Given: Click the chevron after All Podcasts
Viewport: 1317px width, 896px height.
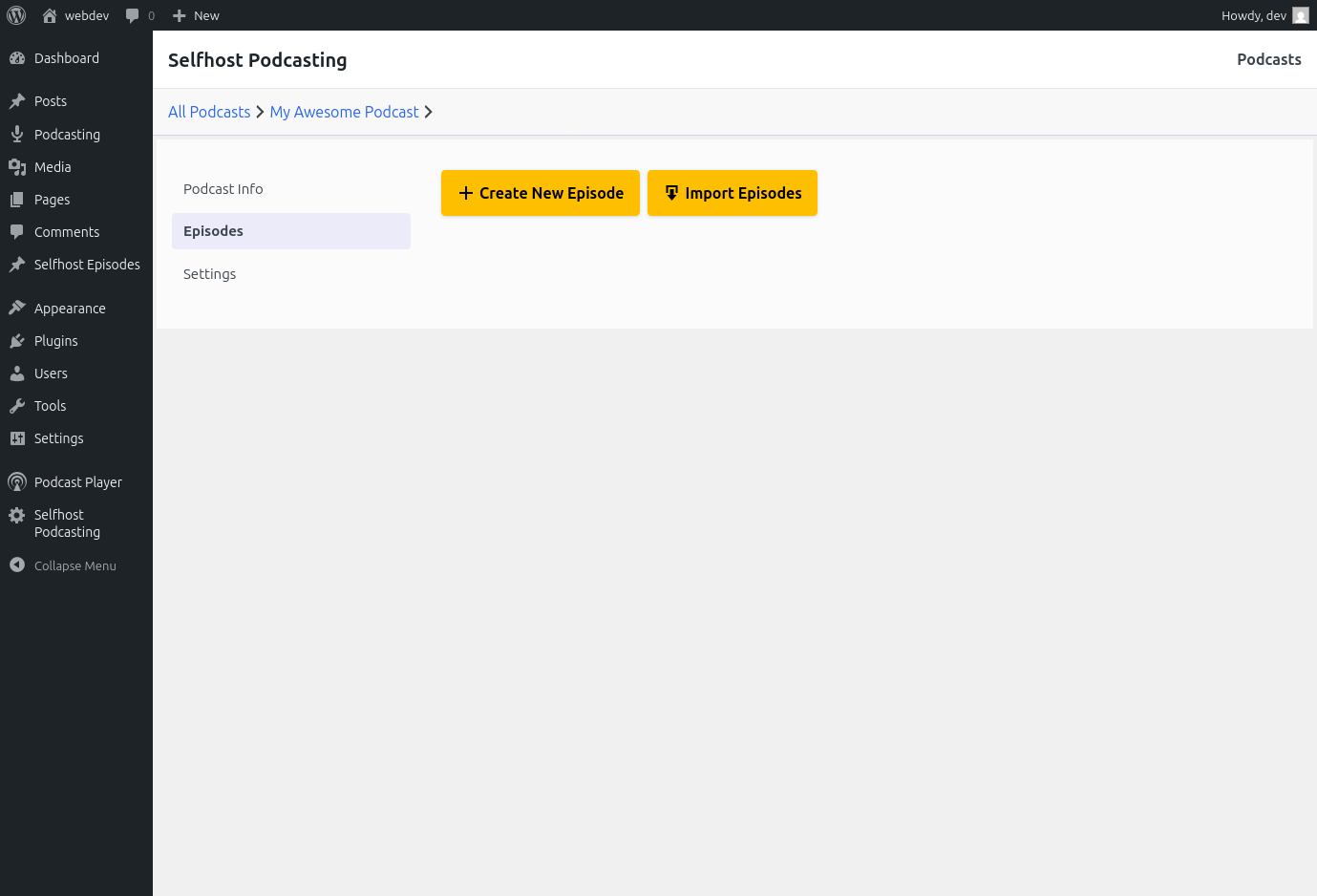Looking at the screenshot, I should point(260,112).
